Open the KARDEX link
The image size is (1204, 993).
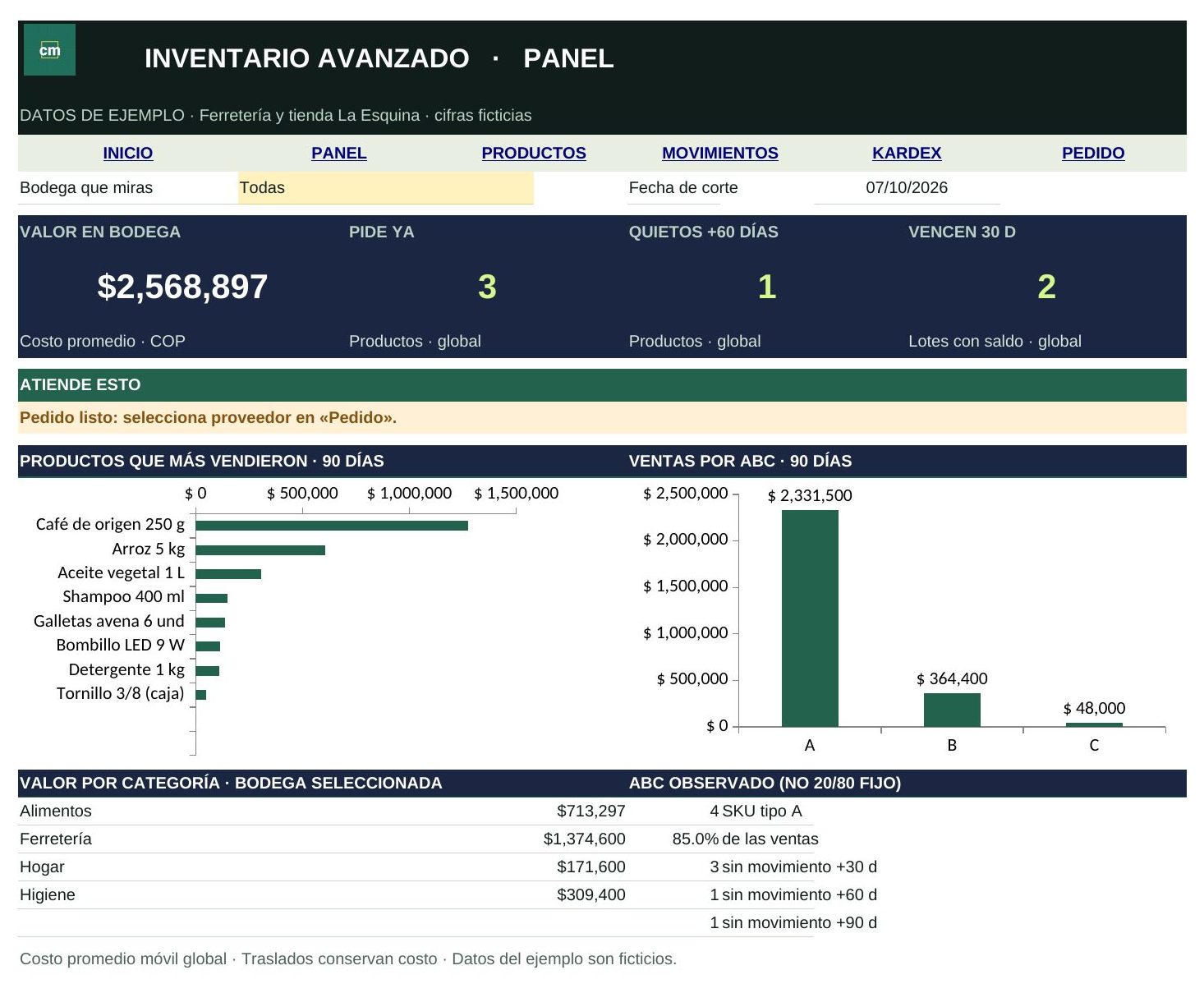(907, 153)
